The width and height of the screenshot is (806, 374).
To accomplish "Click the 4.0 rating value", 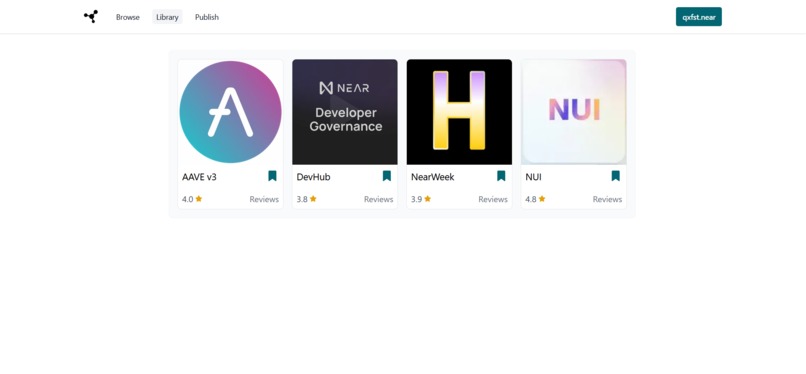I will (x=188, y=199).
